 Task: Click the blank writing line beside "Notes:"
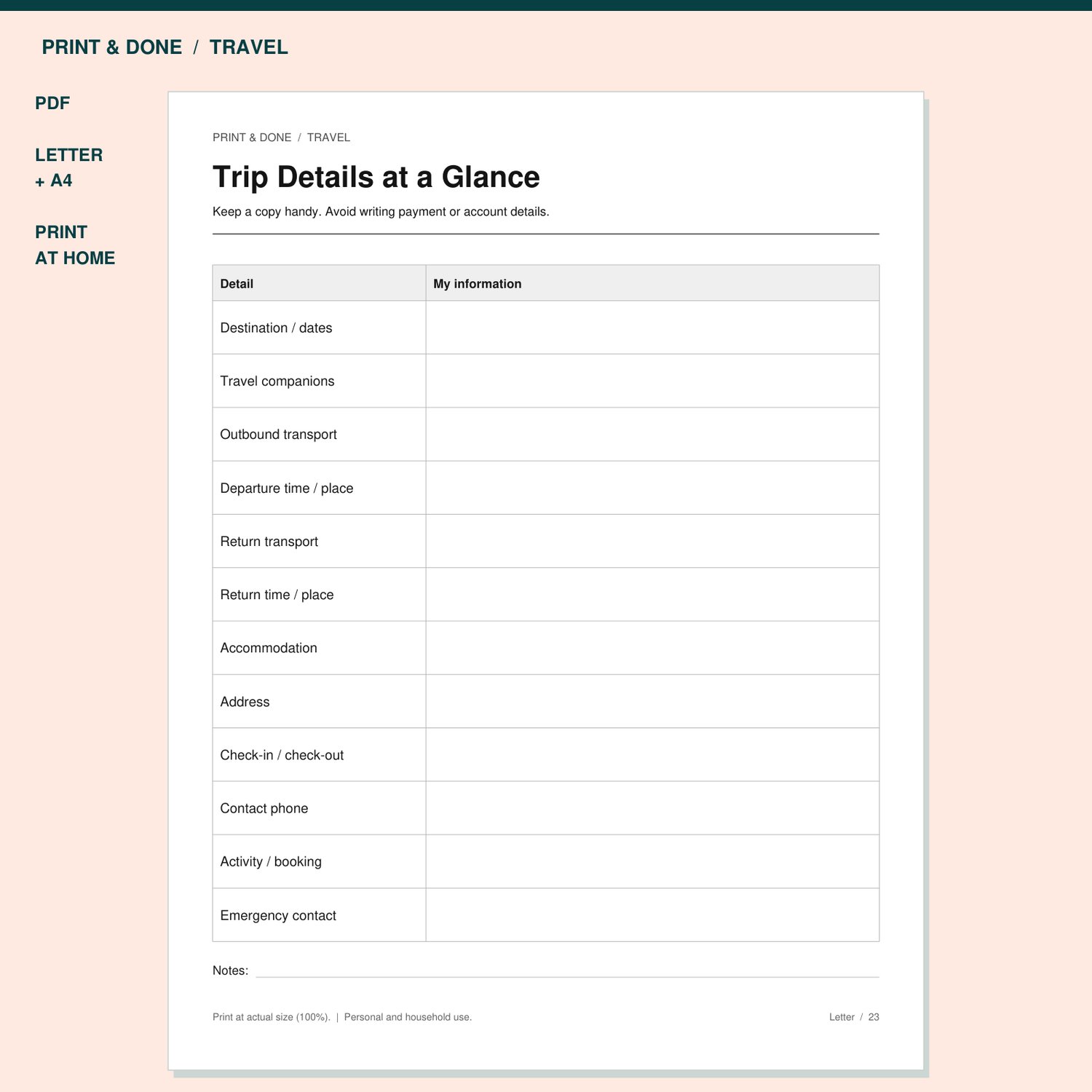(x=568, y=976)
